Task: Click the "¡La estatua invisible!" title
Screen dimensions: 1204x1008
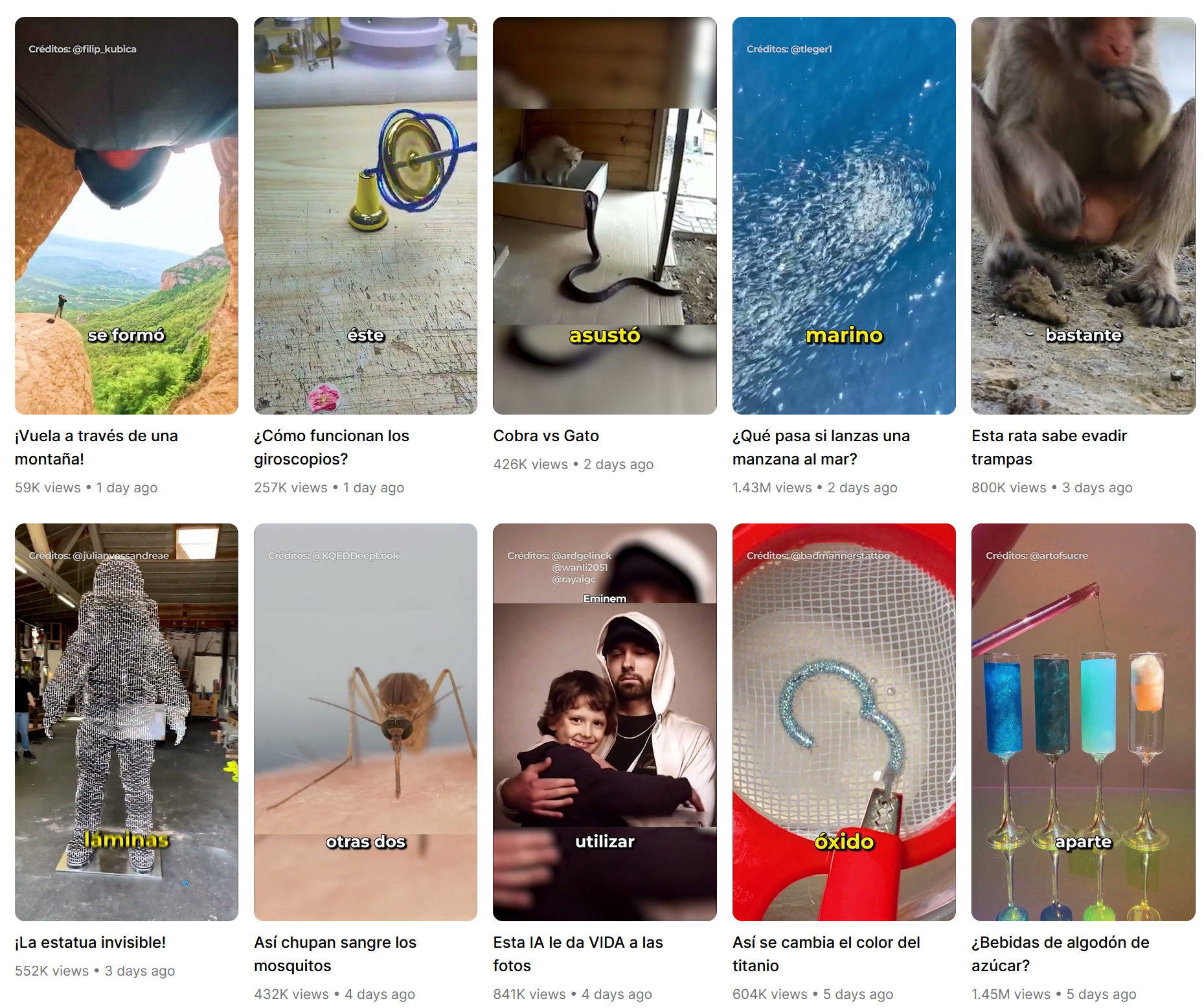Action: click(x=91, y=943)
